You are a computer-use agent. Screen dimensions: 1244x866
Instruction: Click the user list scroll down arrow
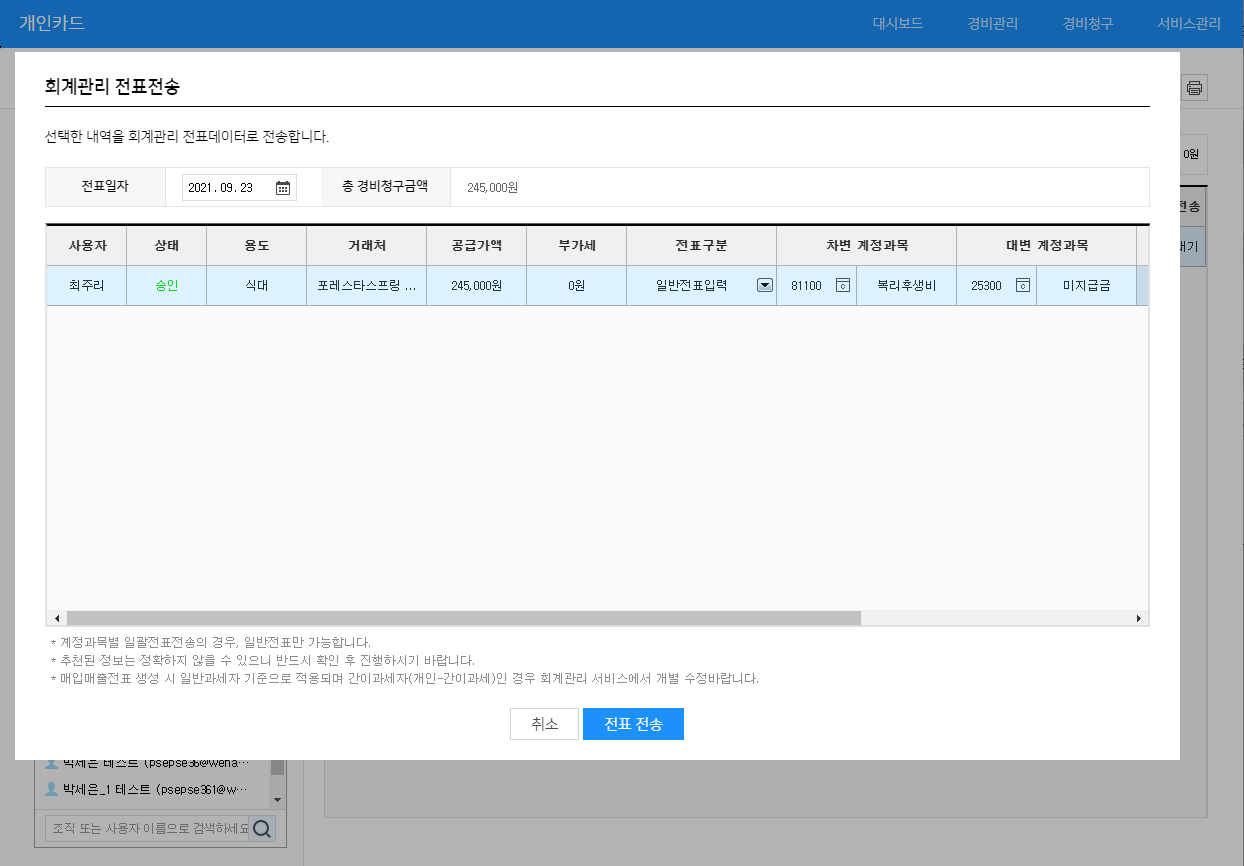point(277,800)
